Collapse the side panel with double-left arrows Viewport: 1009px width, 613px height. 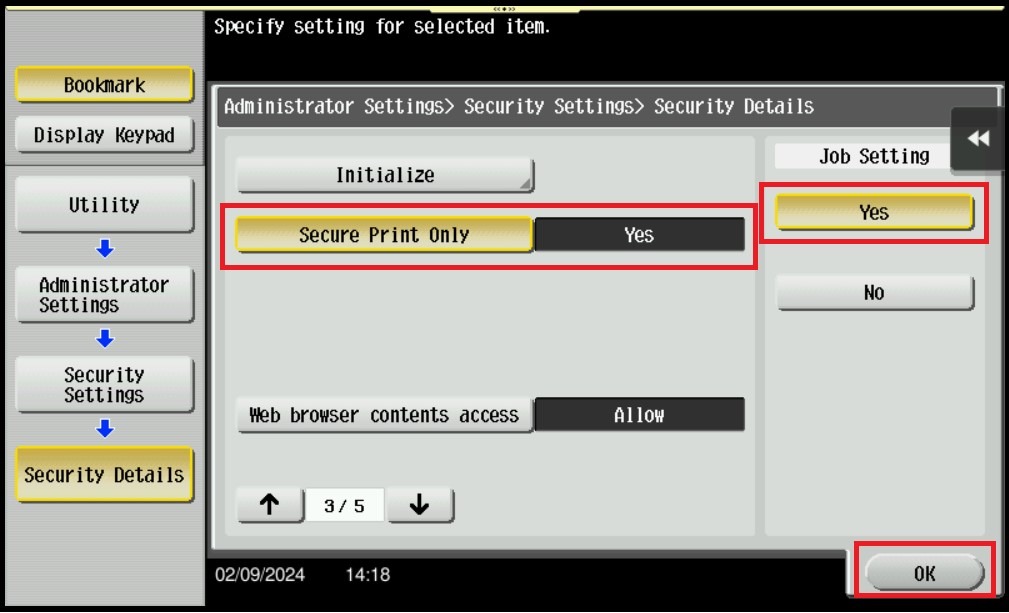(977, 138)
